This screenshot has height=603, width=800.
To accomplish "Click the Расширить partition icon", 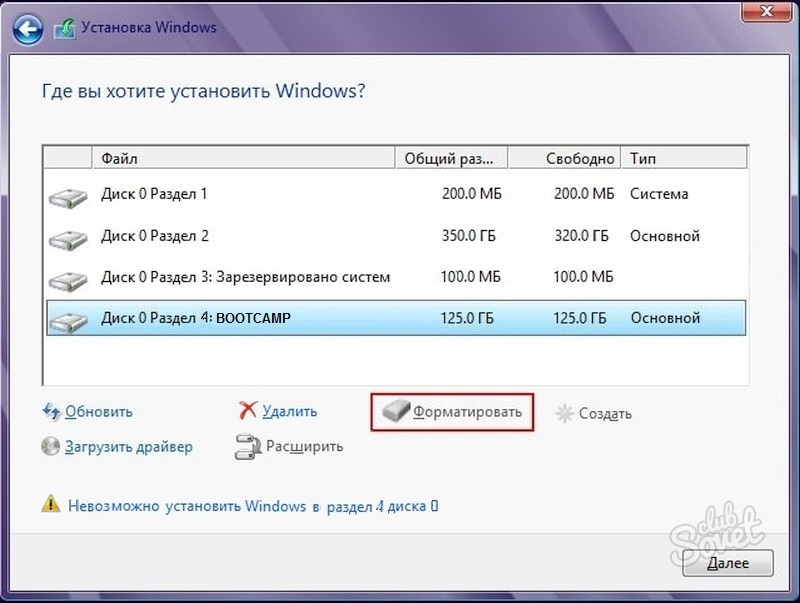I will [248, 446].
